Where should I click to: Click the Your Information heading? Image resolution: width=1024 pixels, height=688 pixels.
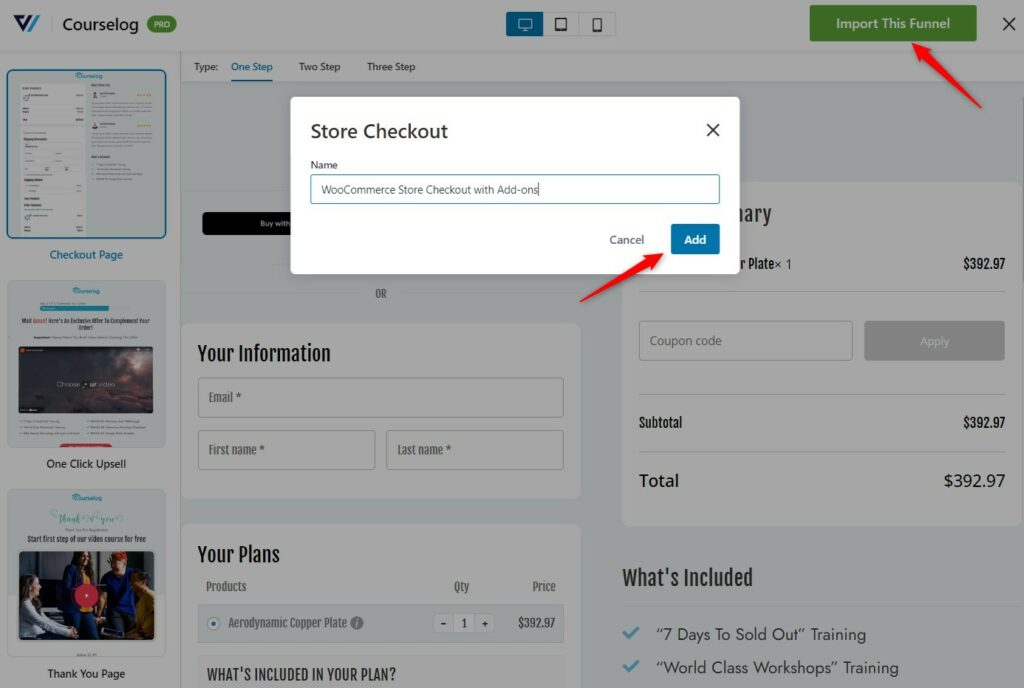coord(264,353)
